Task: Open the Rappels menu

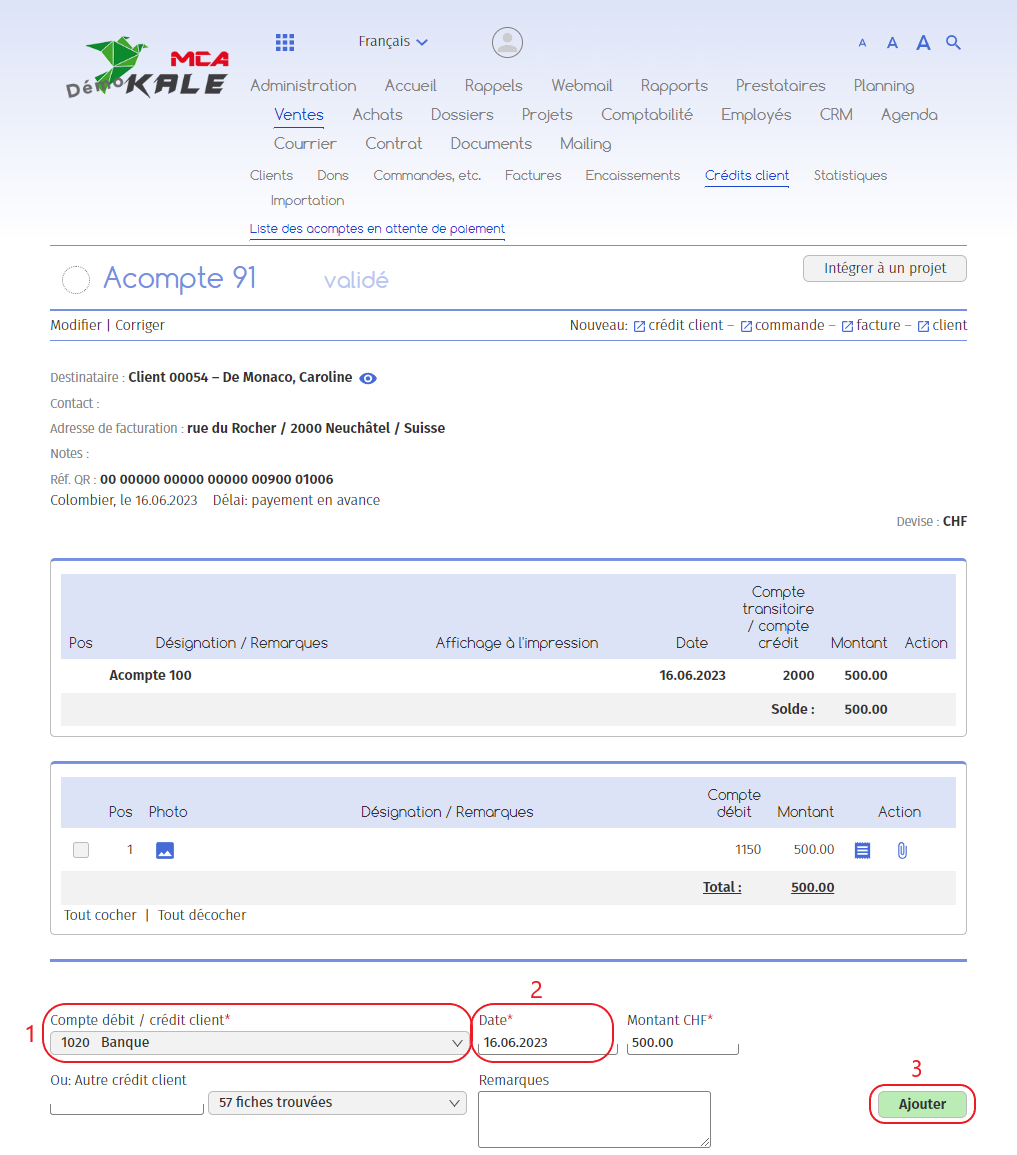Action: coord(493,85)
